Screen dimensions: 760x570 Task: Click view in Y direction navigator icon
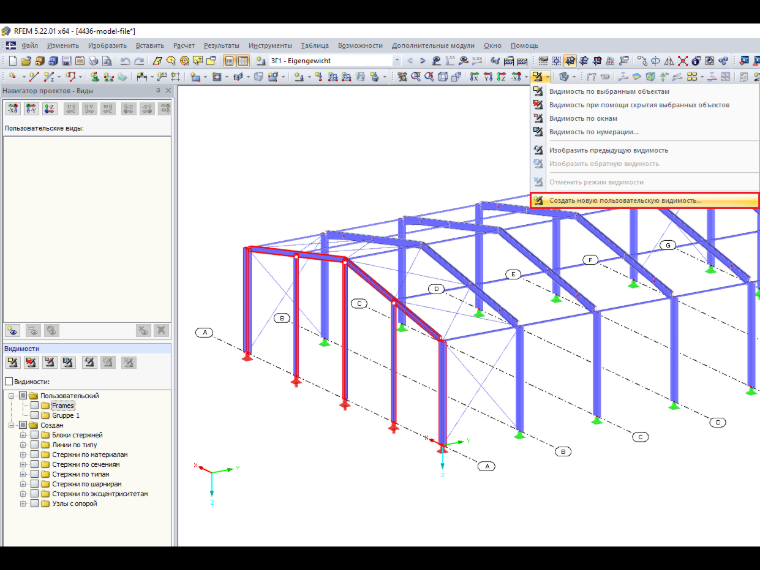point(31,109)
